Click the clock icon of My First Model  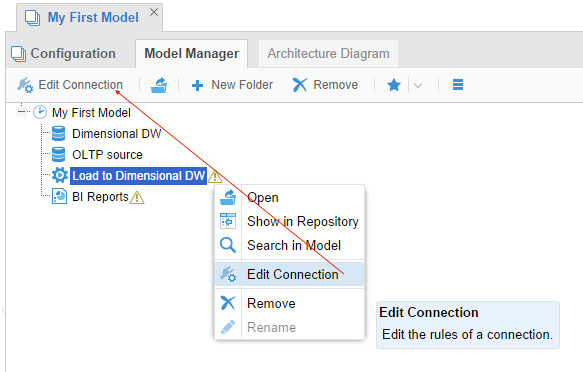[x=40, y=112]
